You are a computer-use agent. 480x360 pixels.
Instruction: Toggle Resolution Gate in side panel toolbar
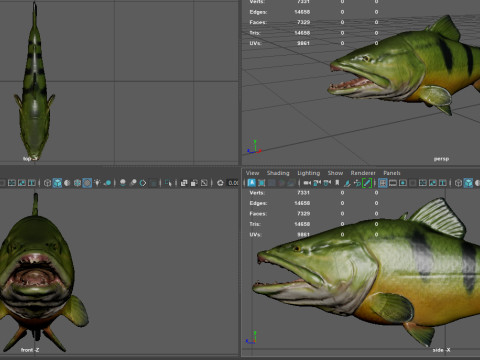pos(403,183)
